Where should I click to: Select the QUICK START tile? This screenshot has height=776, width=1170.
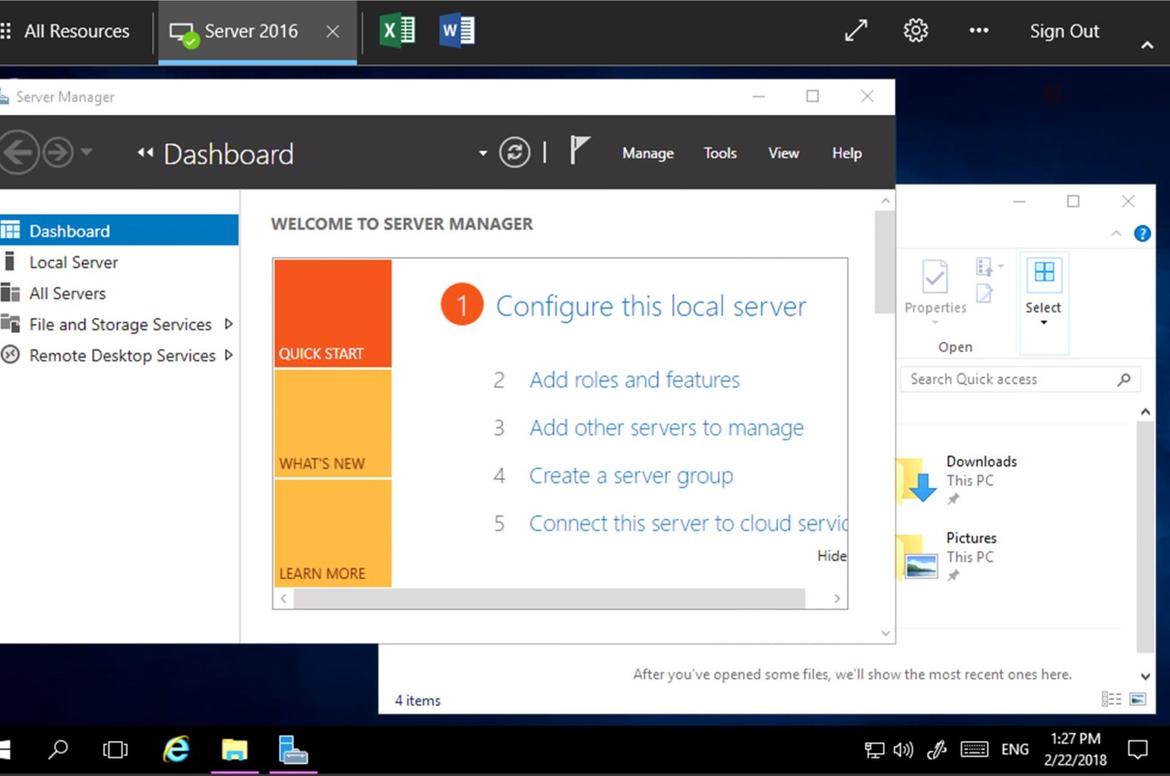point(332,313)
